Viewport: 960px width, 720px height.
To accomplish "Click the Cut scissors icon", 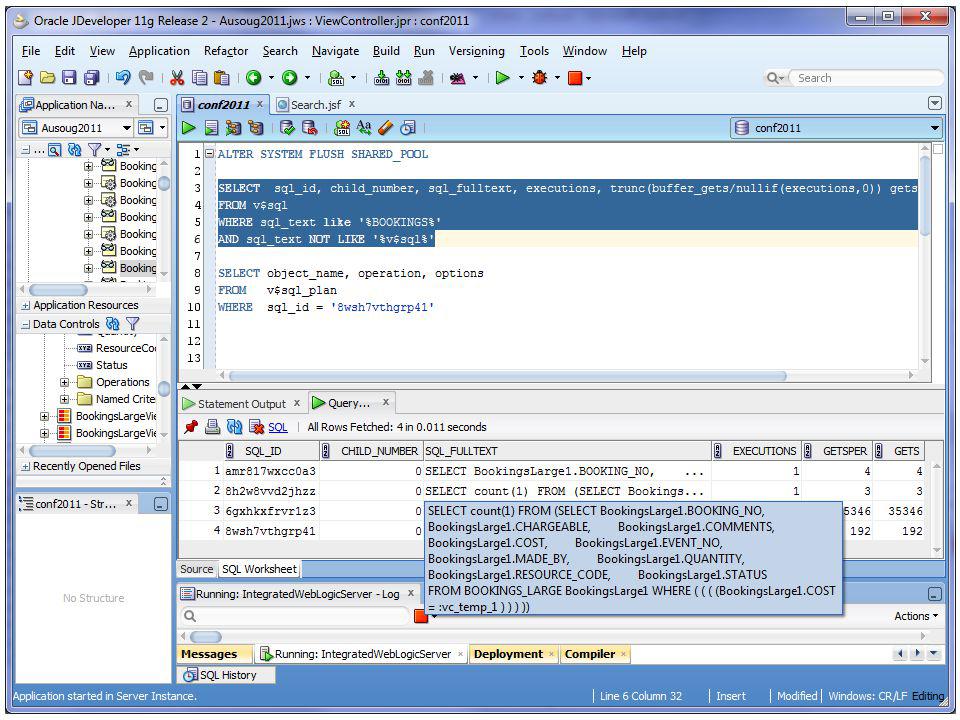I will pyautogui.click(x=177, y=78).
